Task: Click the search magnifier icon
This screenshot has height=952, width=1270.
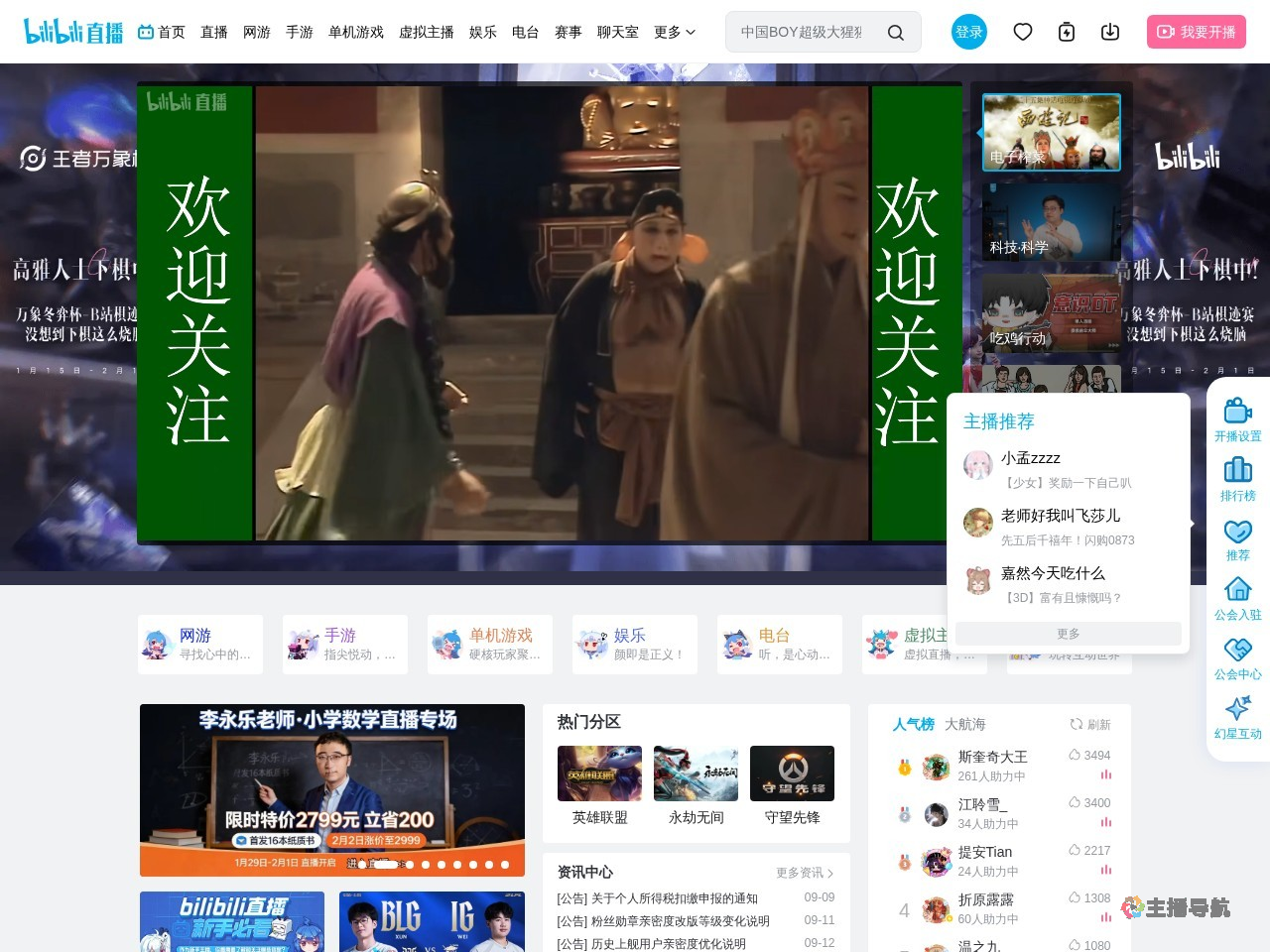Action: click(x=896, y=32)
